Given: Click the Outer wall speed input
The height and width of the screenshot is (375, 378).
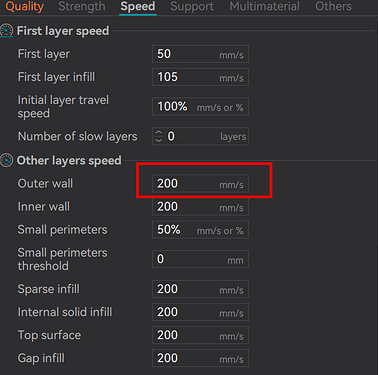Looking at the screenshot, I should 200,184.
